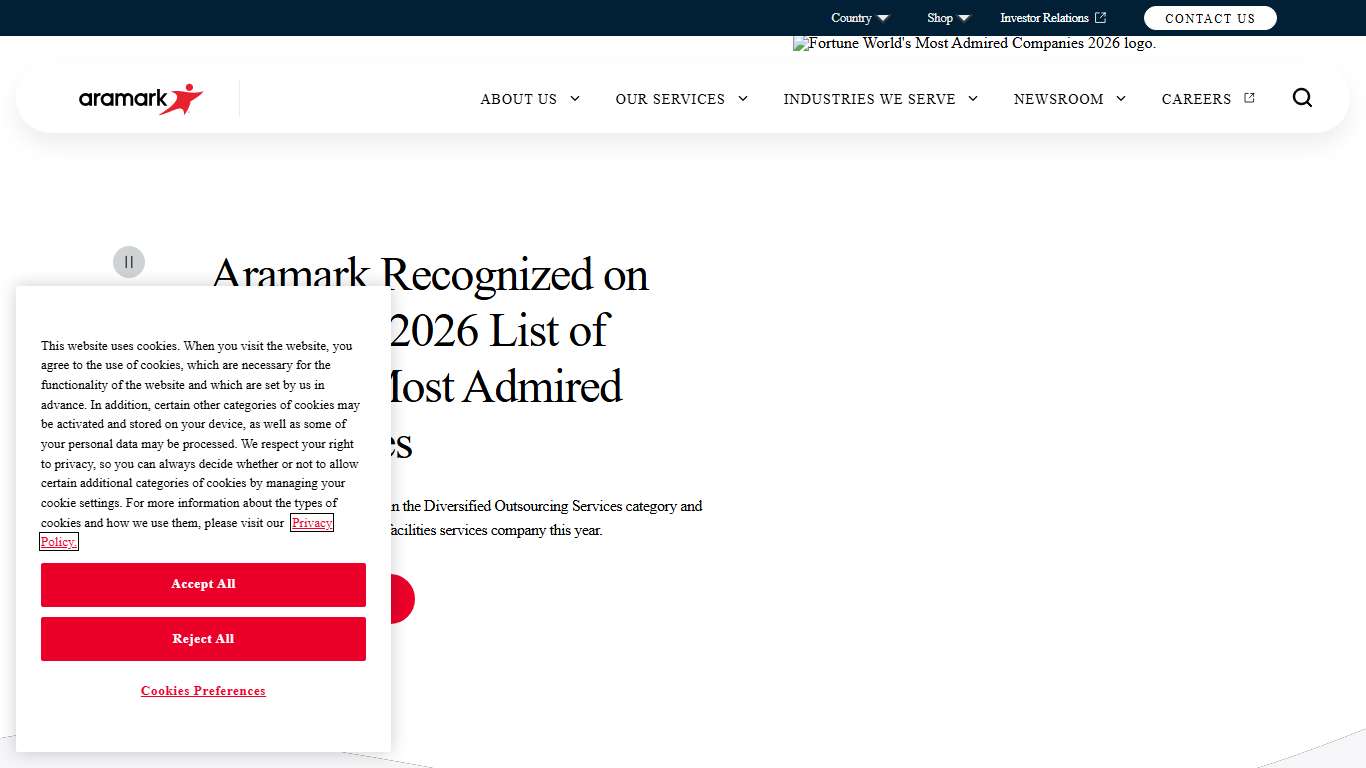Expand the Shop dropdown arrow
The width and height of the screenshot is (1366, 768).
(964, 17)
